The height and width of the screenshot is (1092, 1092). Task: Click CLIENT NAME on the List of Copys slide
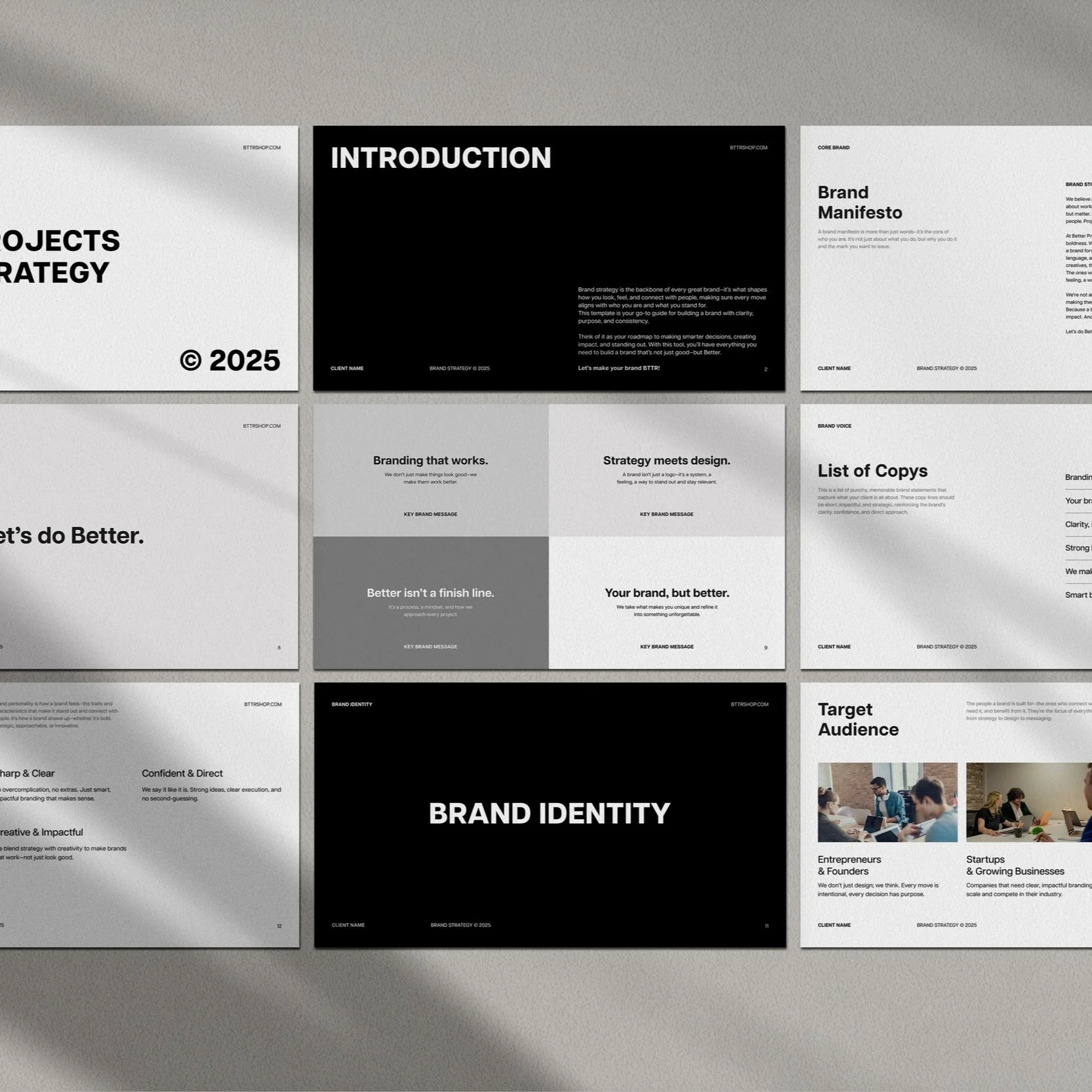tap(834, 647)
